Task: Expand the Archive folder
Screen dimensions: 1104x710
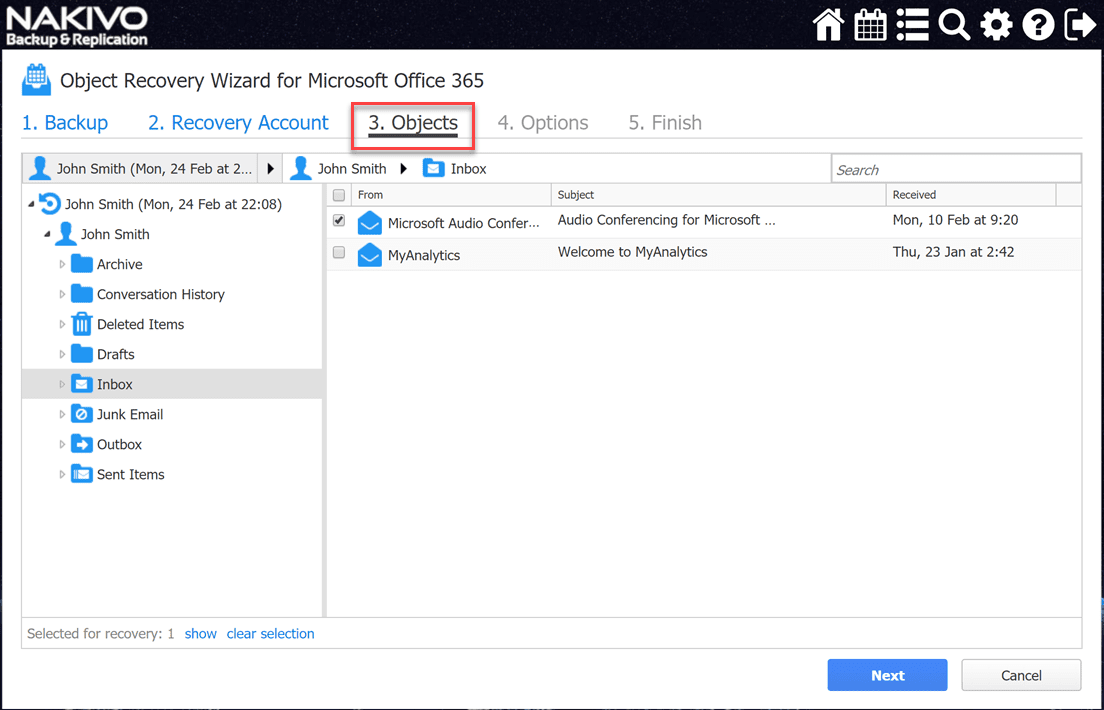Action: (x=62, y=264)
